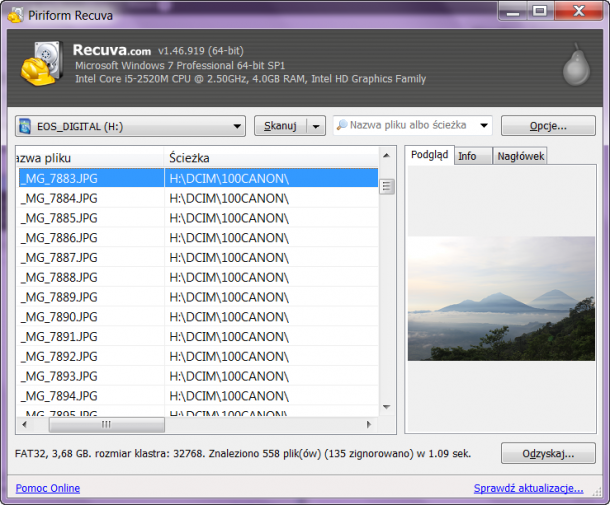The height and width of the screenshot is (505, 610).
Task: Click the horizontal scrollbar thumb
Action: pyautogui.click(x=107, y=424)
